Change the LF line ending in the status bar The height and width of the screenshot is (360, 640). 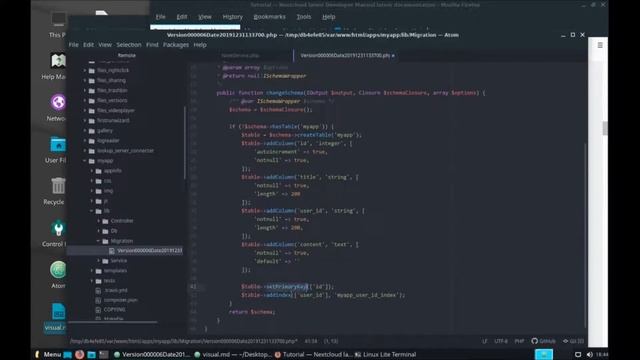pos(484,341)
